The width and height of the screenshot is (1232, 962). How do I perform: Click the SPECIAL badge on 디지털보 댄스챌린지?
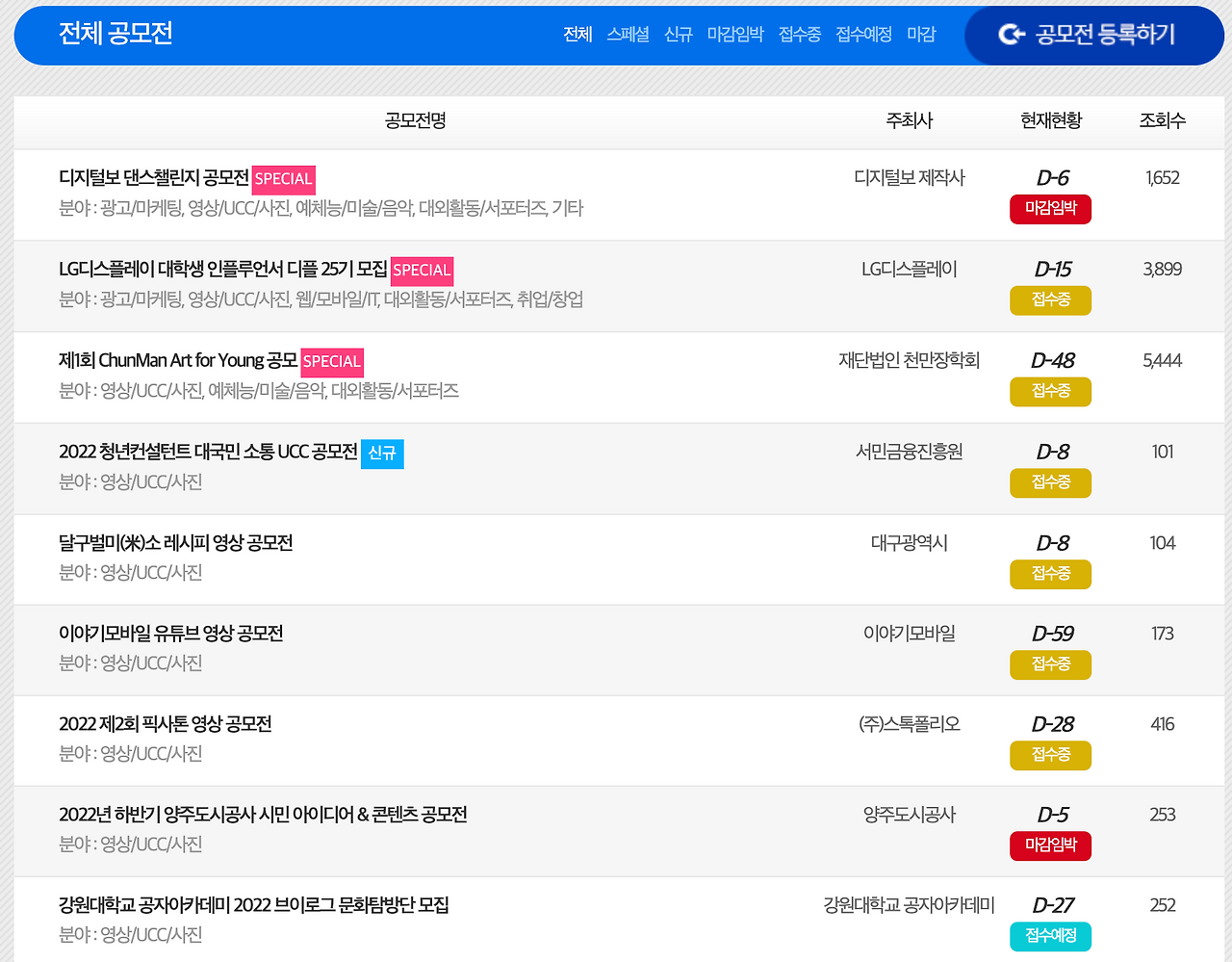(x=283, y=179)
